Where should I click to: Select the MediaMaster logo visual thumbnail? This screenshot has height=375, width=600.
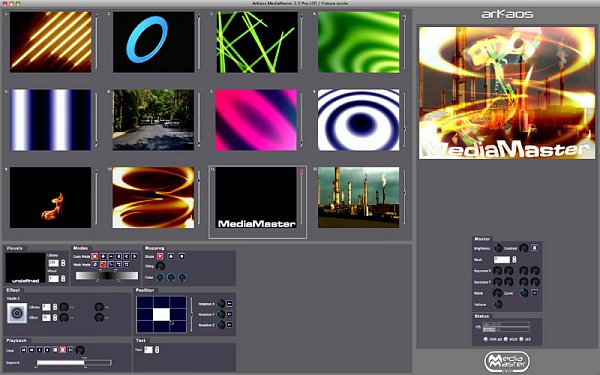[256, 198]
